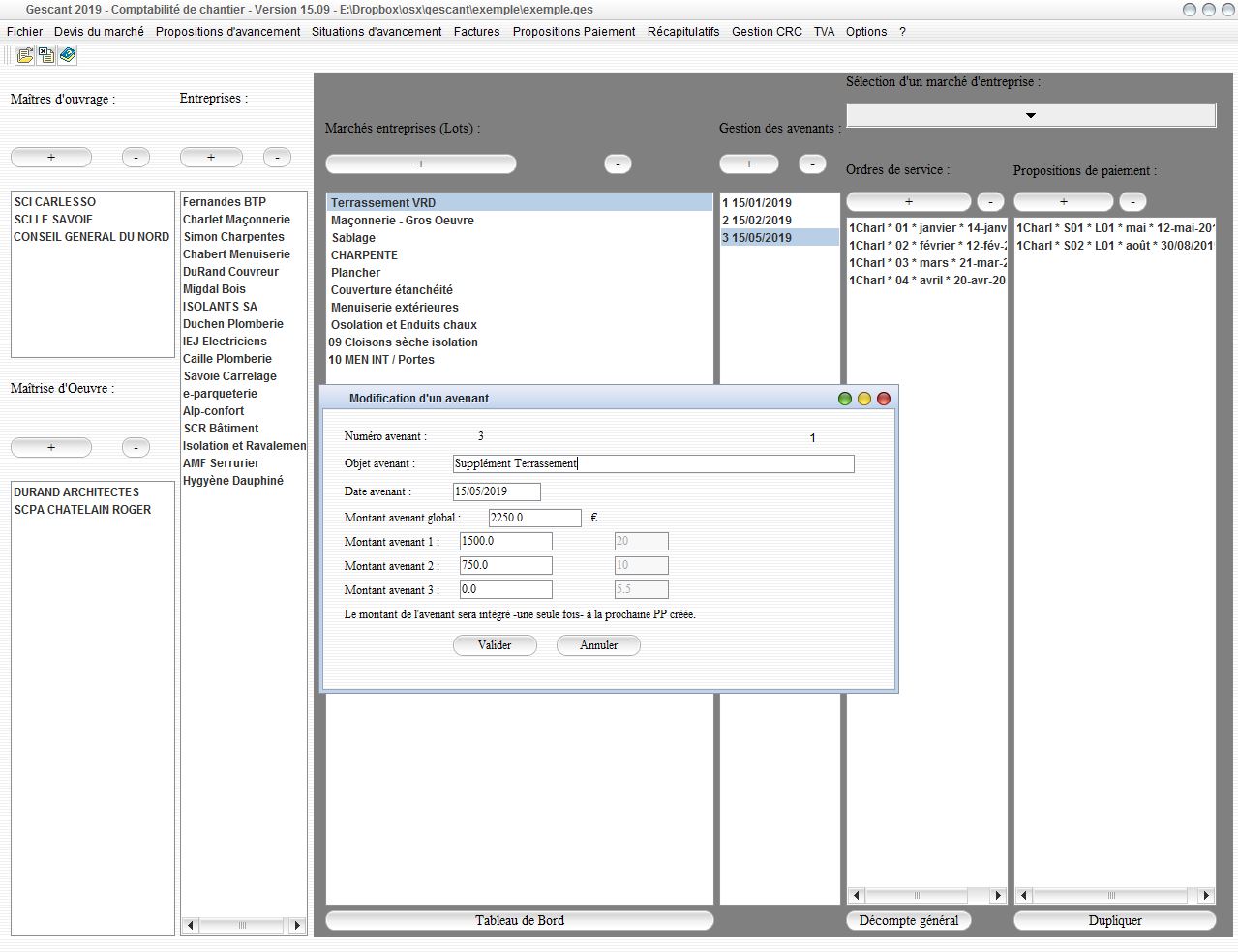
Task: Select CONSEIL GENERAL DU NORD
Action: pyautogui.click(x=92, y=237)
